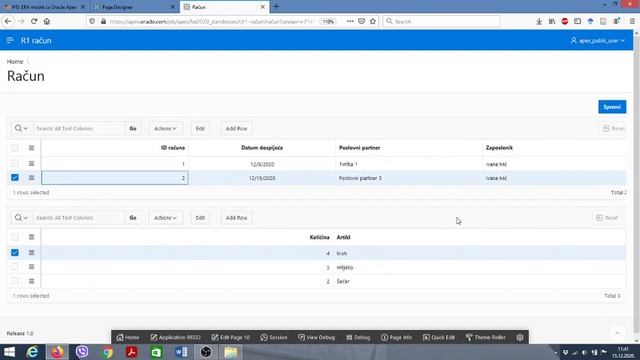Viewport: 640px width, 360px height.
Task: Go to Home breadcrumb link
Action: pos(15,62)
